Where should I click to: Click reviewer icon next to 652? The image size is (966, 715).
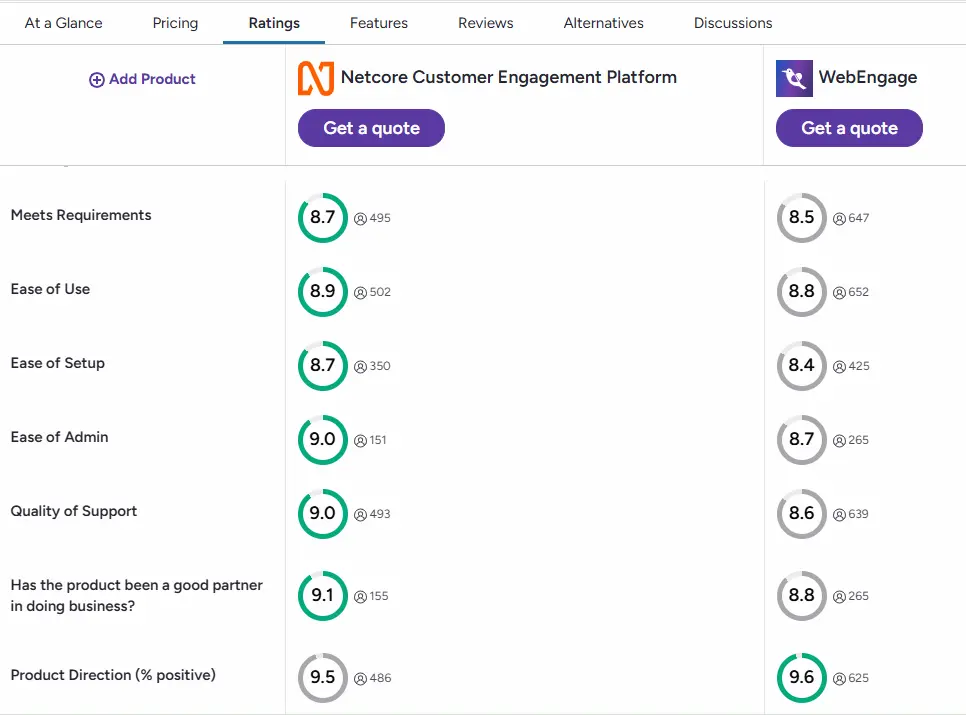[839, 293]
